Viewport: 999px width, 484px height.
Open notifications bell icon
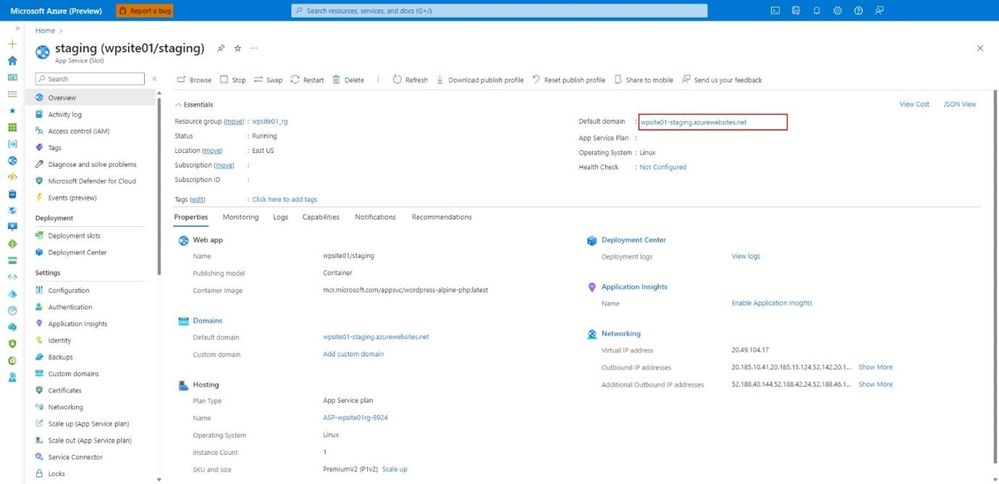tap(817, 11)
